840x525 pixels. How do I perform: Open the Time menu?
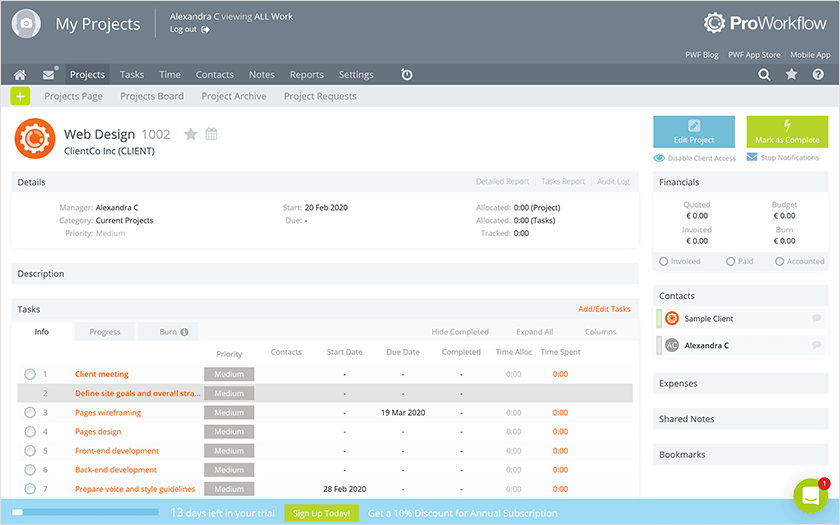coord(170,74)
